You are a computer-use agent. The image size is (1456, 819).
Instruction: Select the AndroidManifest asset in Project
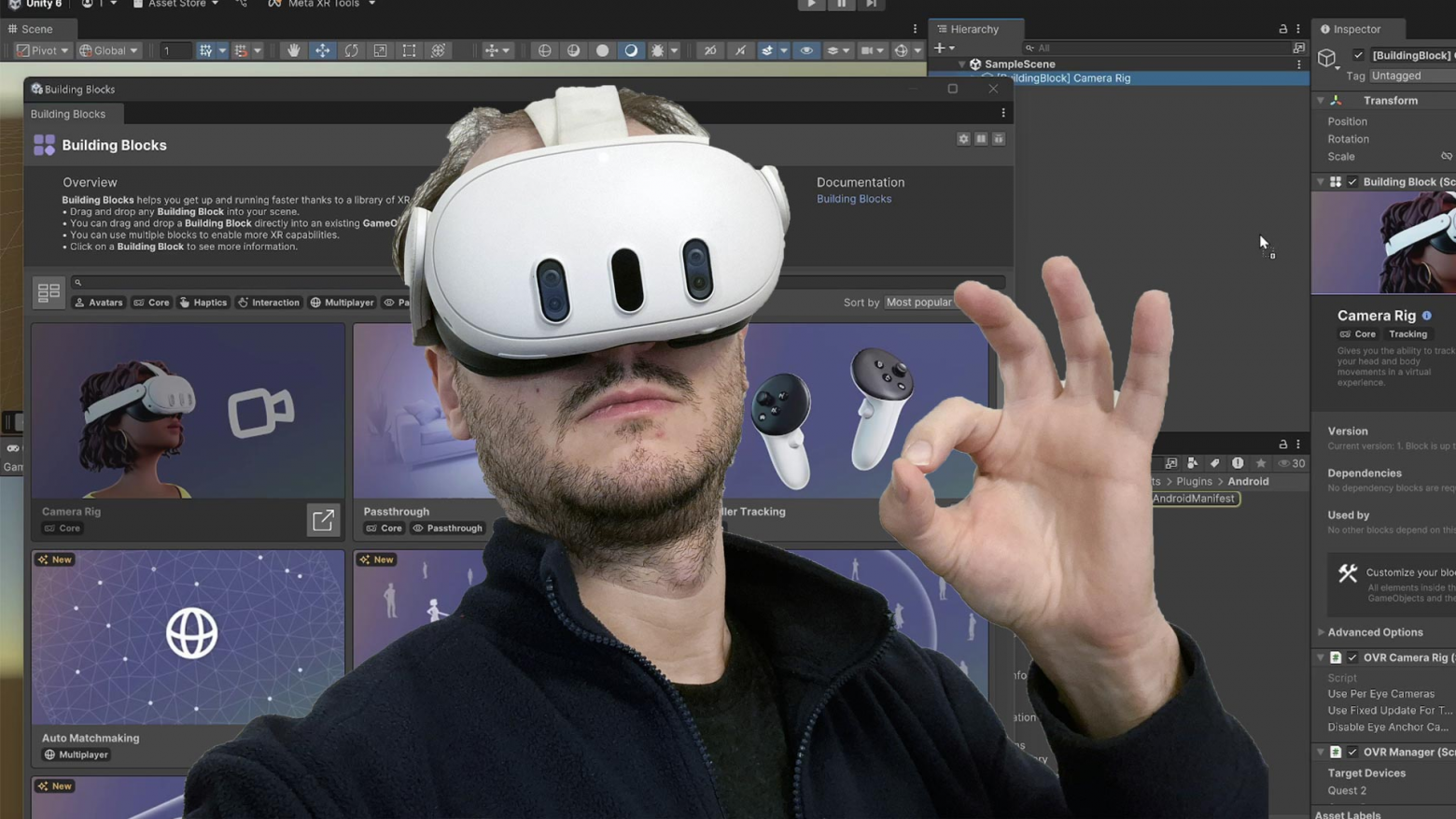(1194, 499)
